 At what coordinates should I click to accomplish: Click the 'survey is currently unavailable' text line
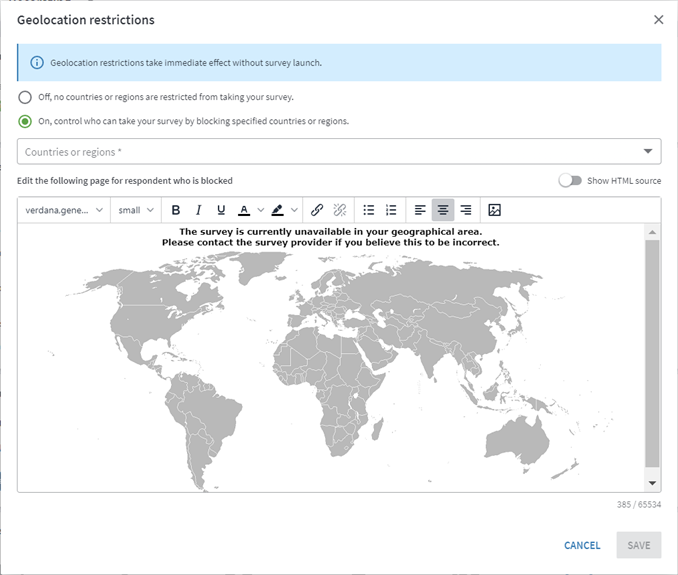(331, 232)
